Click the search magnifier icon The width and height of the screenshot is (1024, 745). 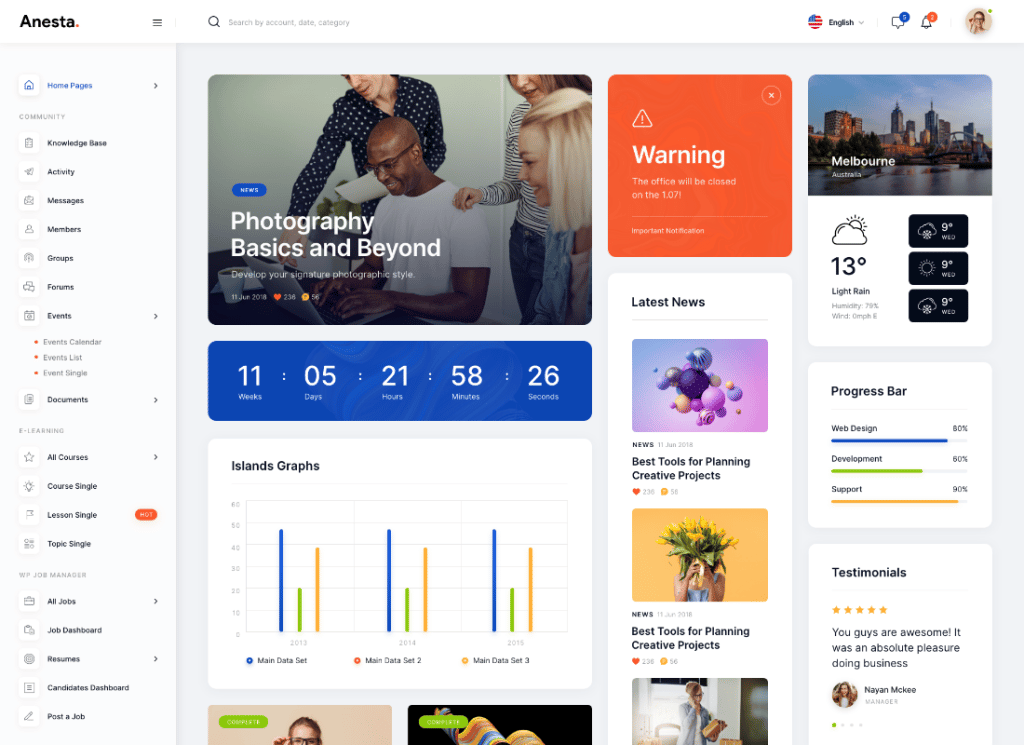coord(214,22)
